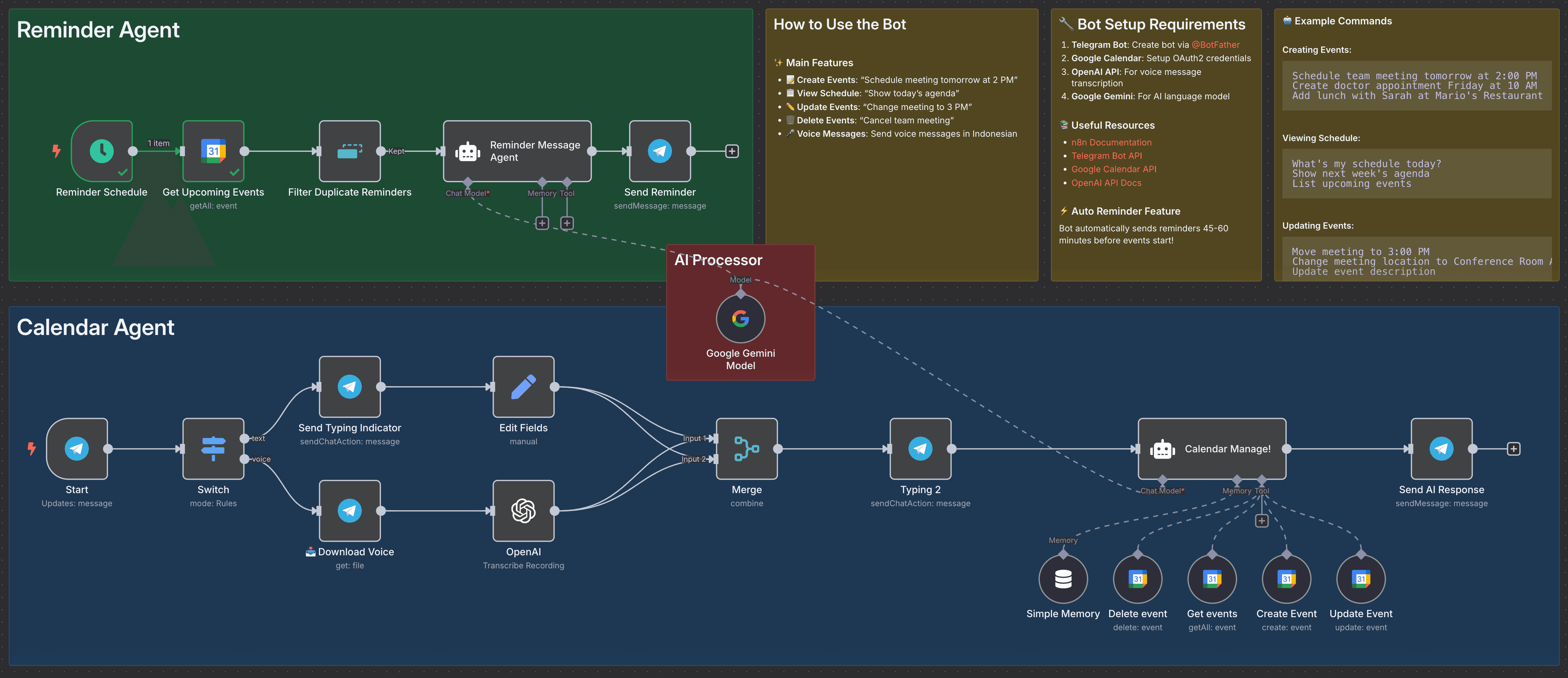Click the Switch node text output connector
Image resolution: width=1568 pixels, height=678 pixels.
(244, 438)
